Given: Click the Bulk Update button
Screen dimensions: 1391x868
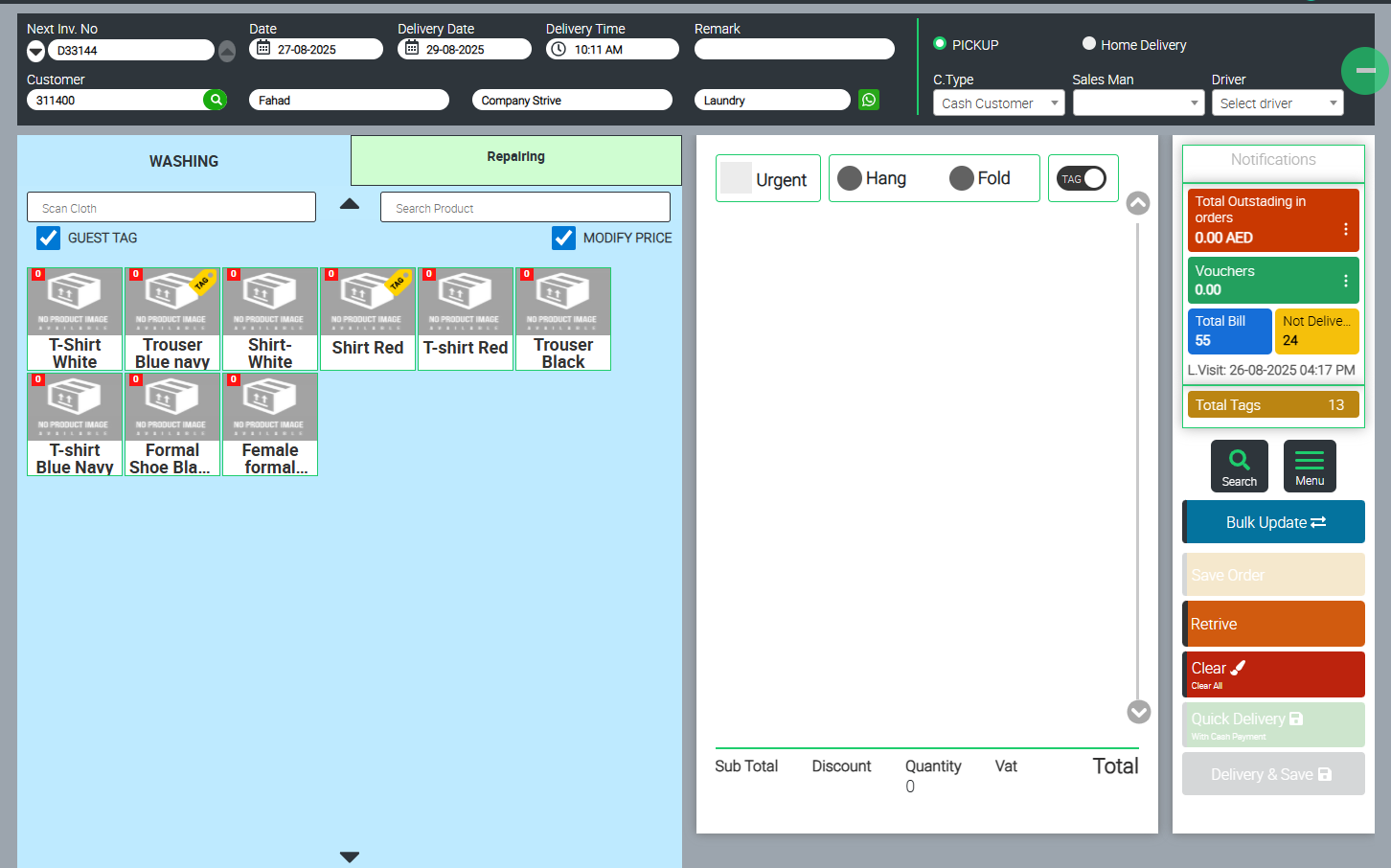Looking at the screenshot, I should point(1273,522).
